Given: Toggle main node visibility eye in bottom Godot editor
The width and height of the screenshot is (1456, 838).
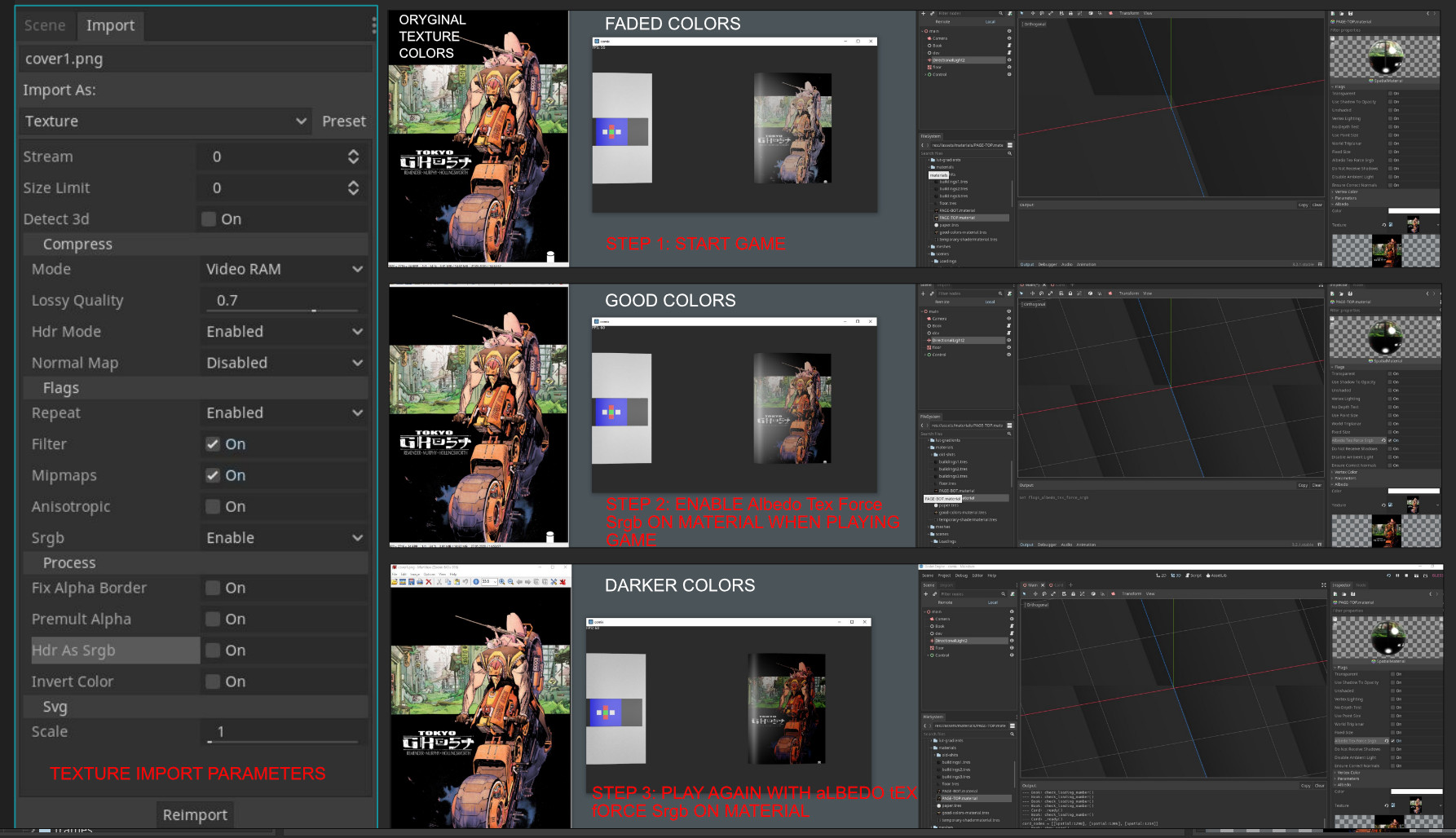Looking at the screenshot, I should [x=1012, y=611].
